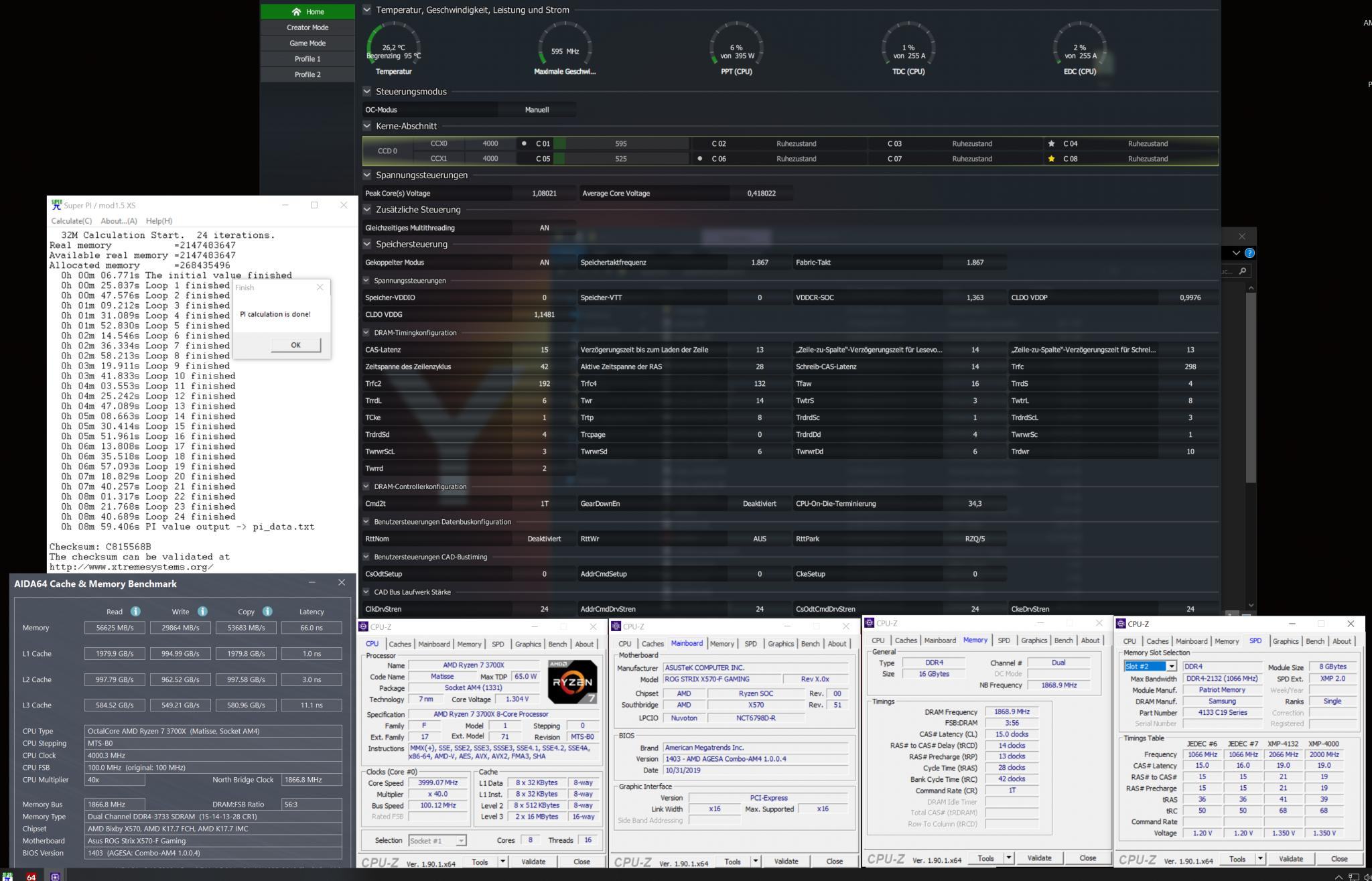Open the dropdown chevron beside help icon

(x=1236, y=253)
